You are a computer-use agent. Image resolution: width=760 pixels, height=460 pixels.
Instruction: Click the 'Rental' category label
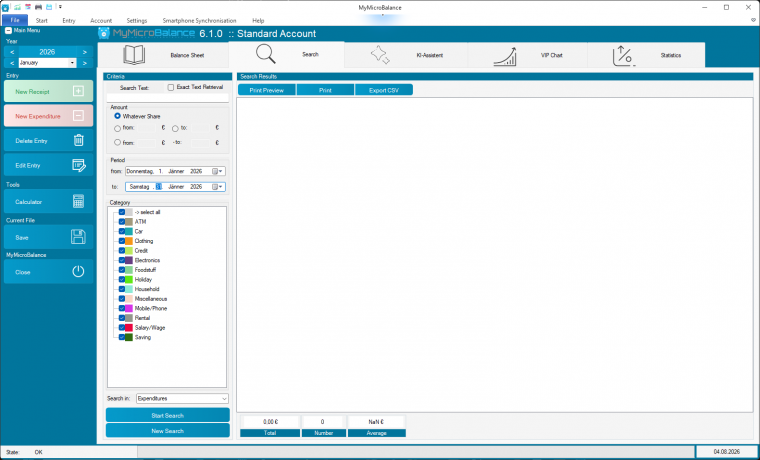tap(142, 318)
